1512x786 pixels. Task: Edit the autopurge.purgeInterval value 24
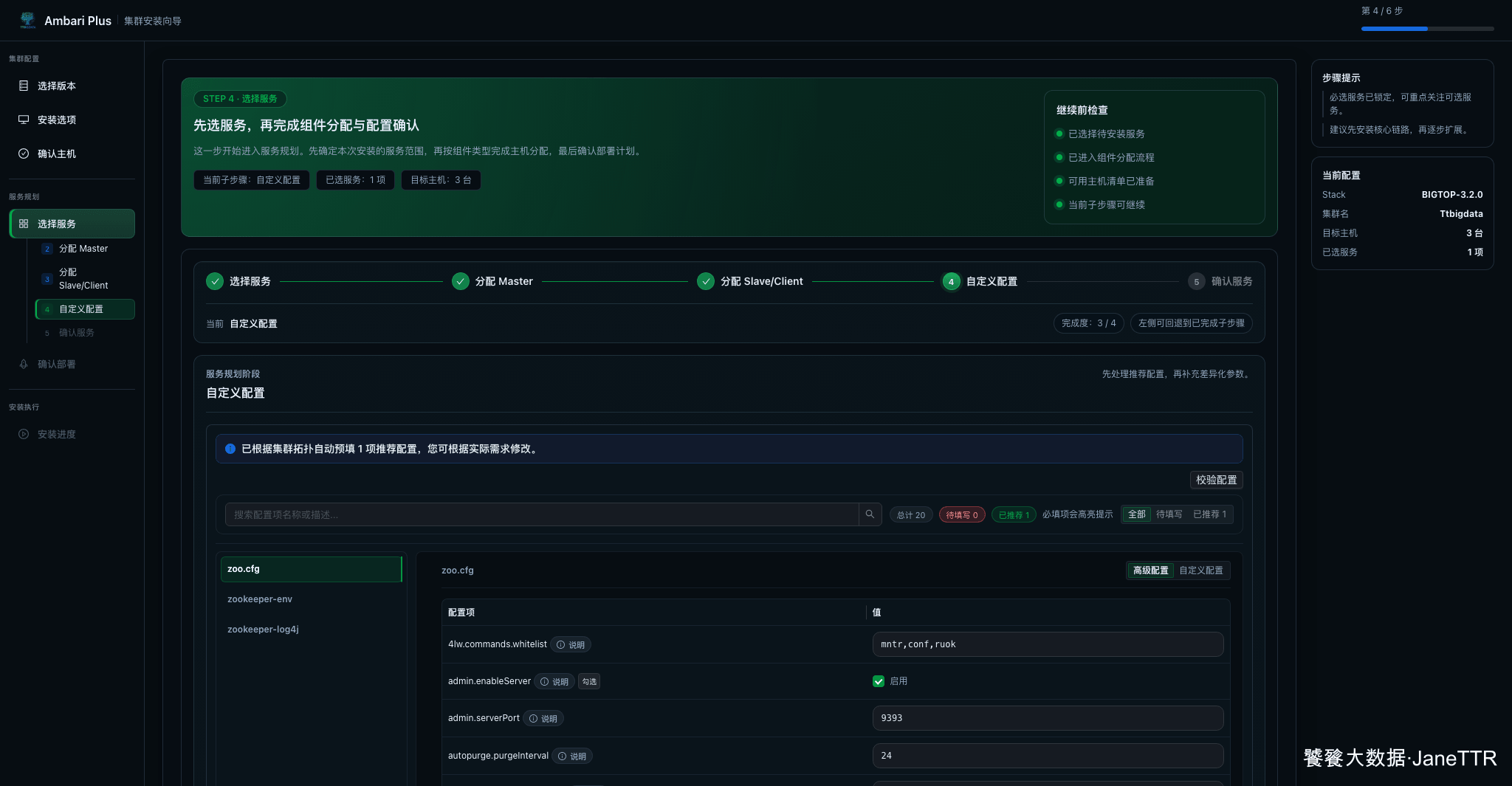pyautogui.click(x=1048, y=756)
